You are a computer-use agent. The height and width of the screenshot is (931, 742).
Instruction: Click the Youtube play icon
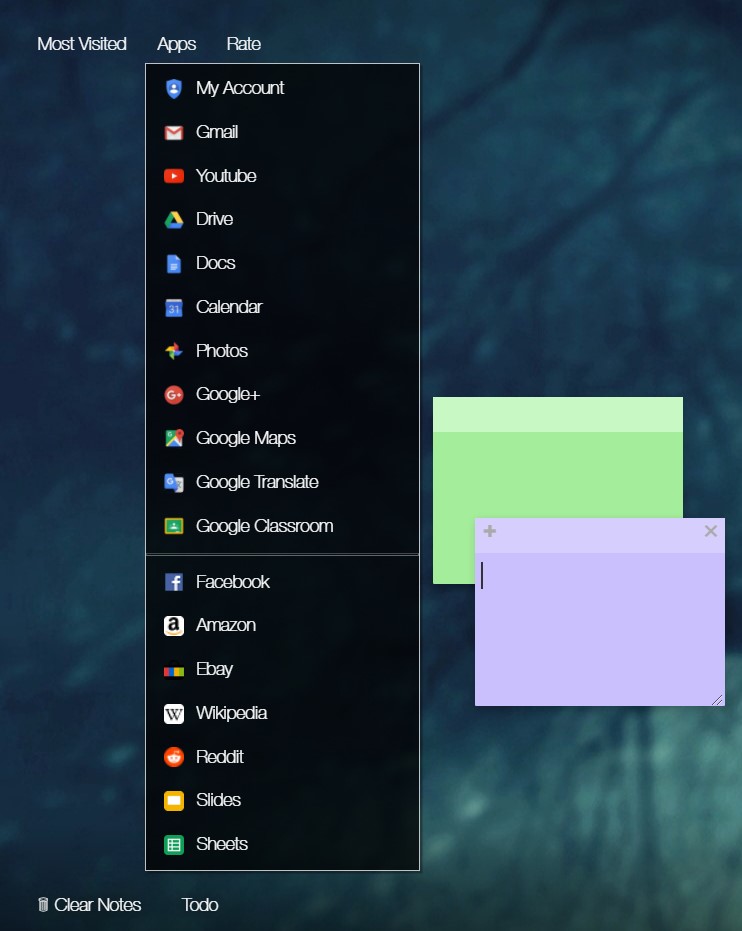[173, 176]
